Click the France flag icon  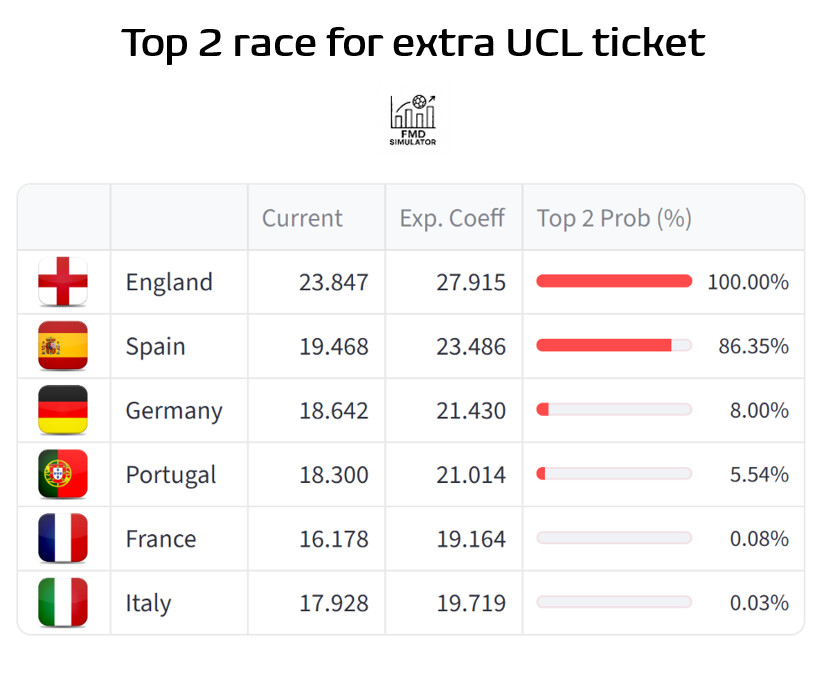point(63,538)
